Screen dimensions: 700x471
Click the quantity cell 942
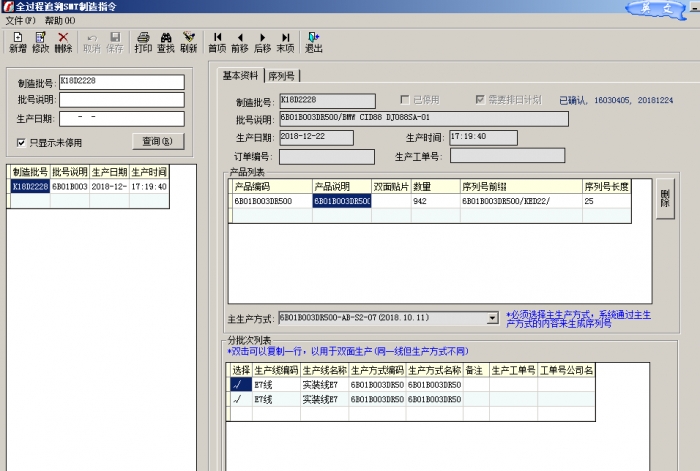pos(435,201)
